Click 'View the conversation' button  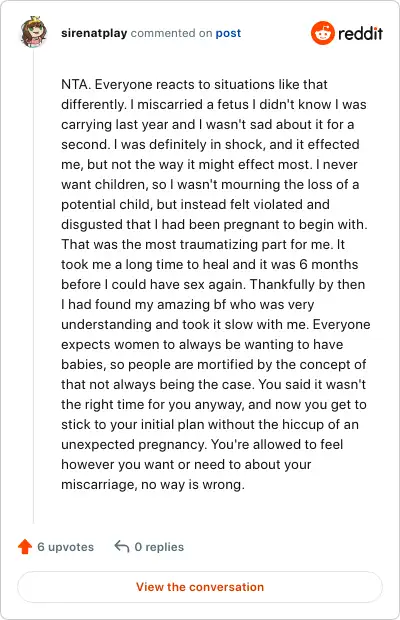(x=200, y=587)
